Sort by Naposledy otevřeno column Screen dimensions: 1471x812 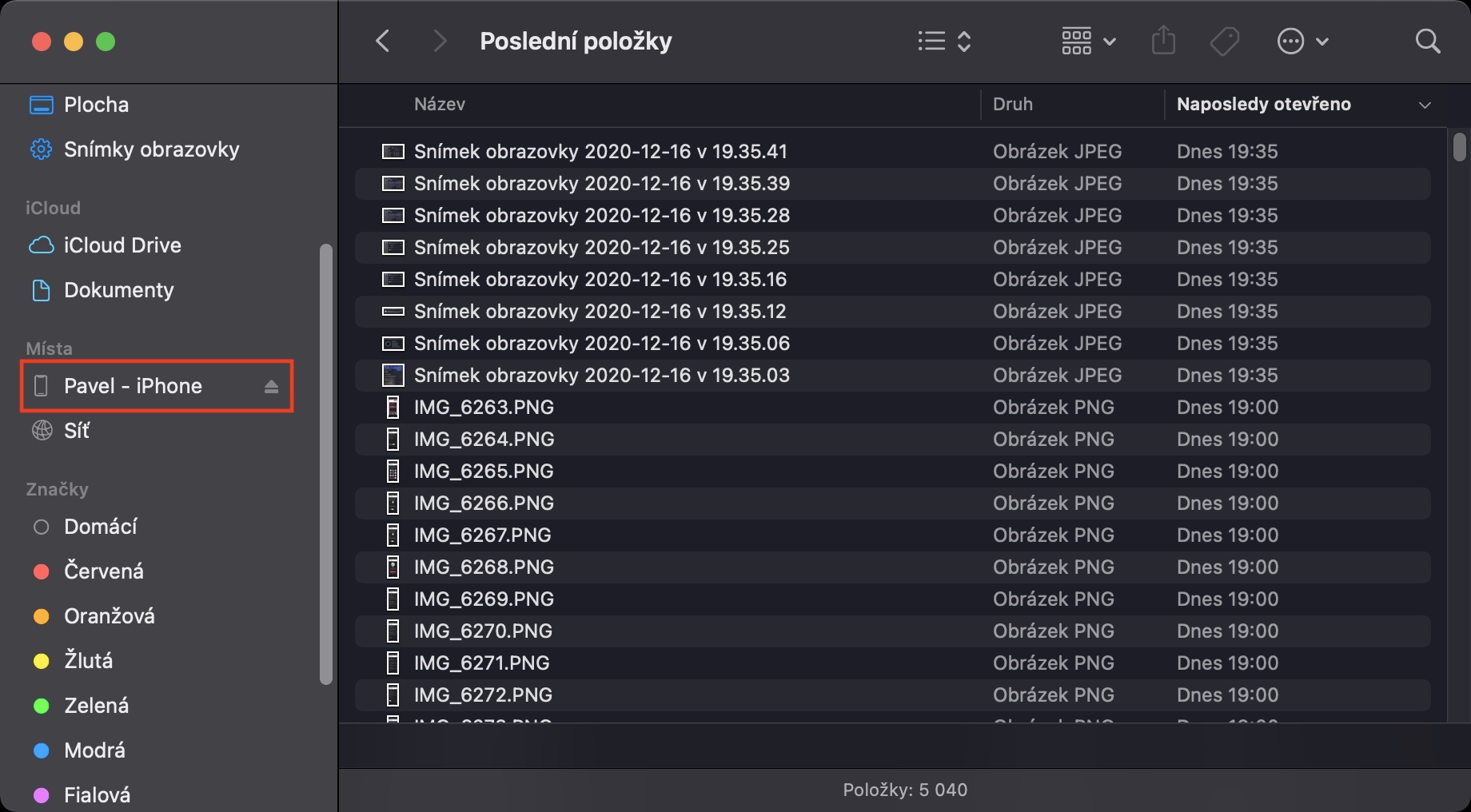pyautogui.click(x=1263, y=104)
